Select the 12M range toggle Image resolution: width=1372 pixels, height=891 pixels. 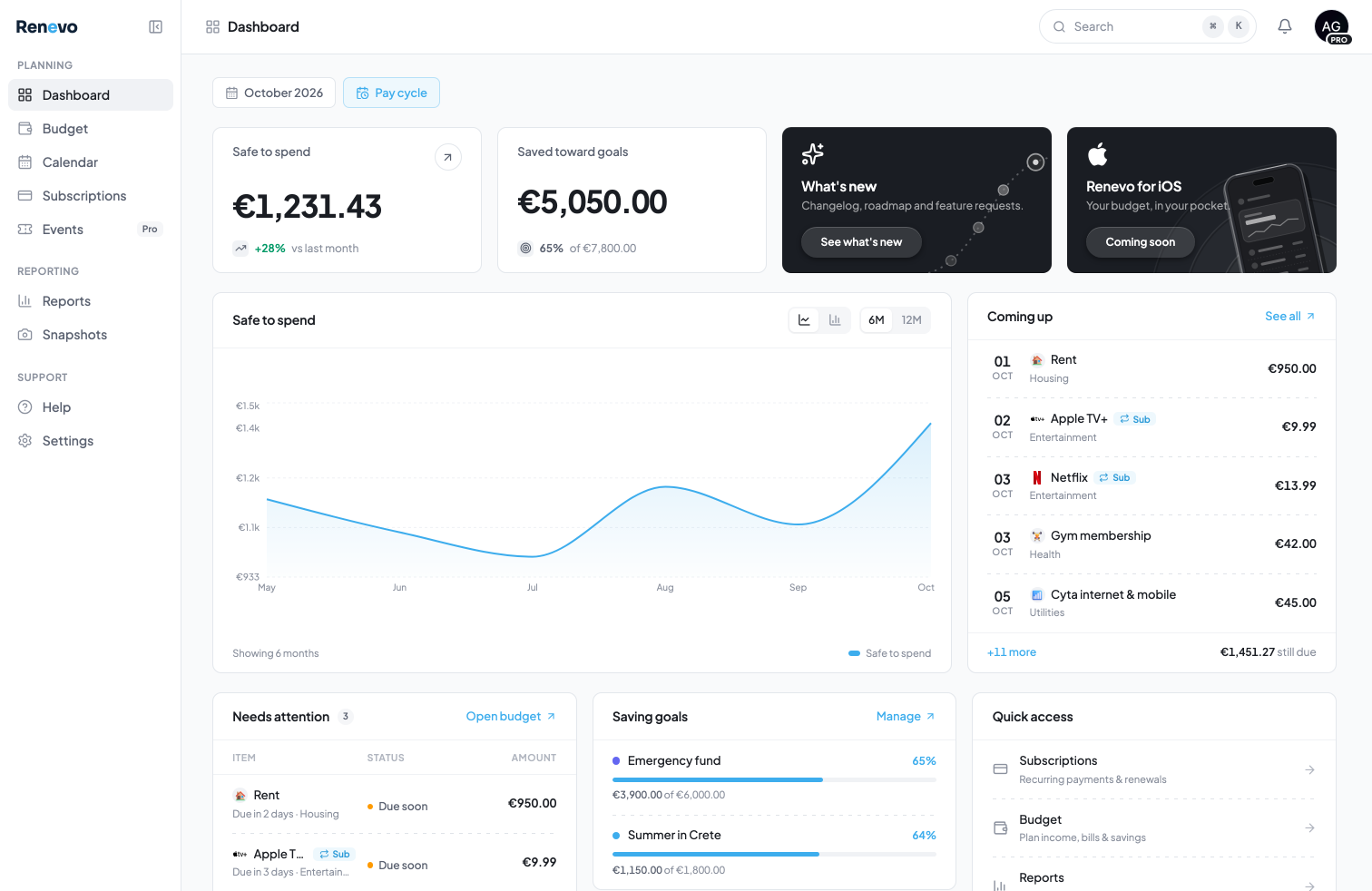(911, 320)
